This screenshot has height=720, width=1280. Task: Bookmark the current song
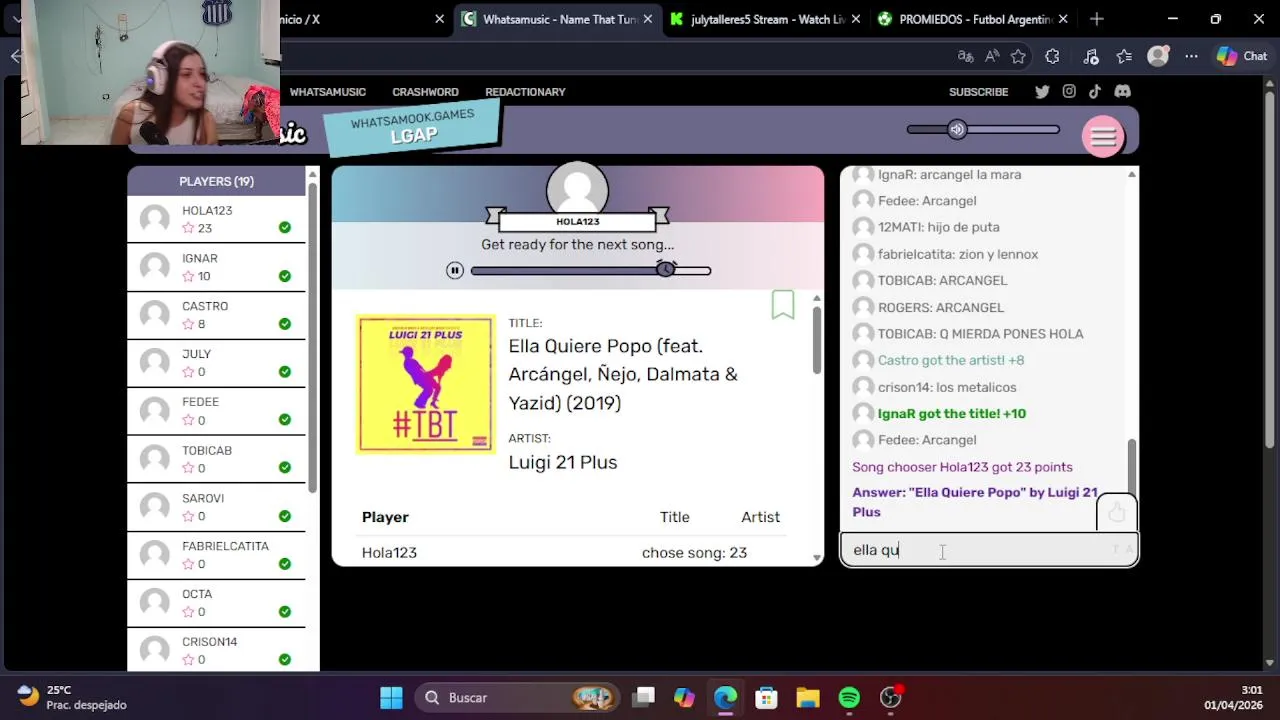tap(783, 305)
